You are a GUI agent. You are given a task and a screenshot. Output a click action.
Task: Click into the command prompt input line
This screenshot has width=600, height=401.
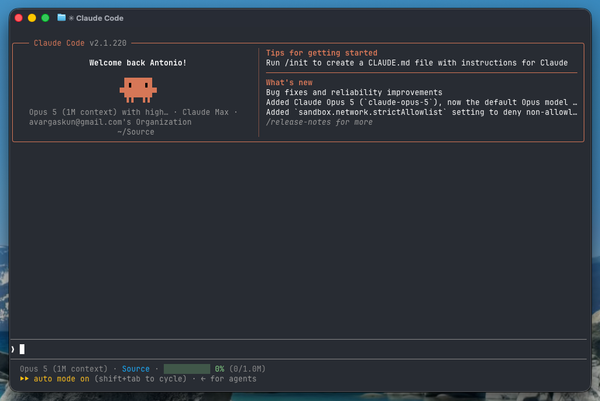[x=298, y=349]
